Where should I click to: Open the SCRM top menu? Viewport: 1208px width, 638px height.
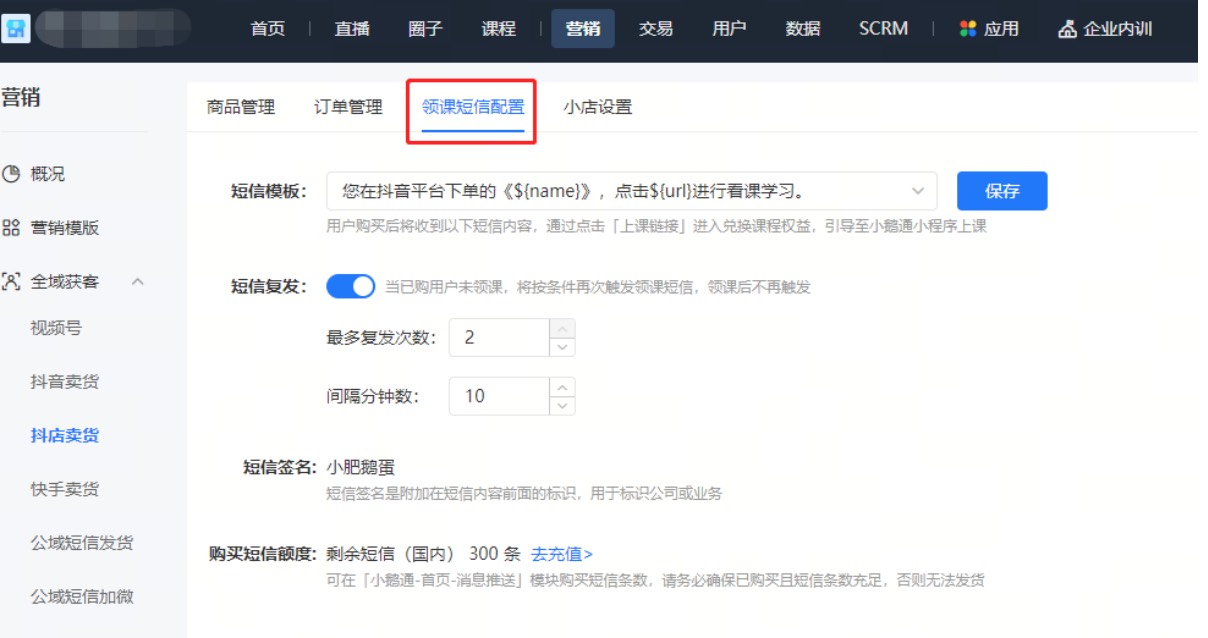(883, 29)
